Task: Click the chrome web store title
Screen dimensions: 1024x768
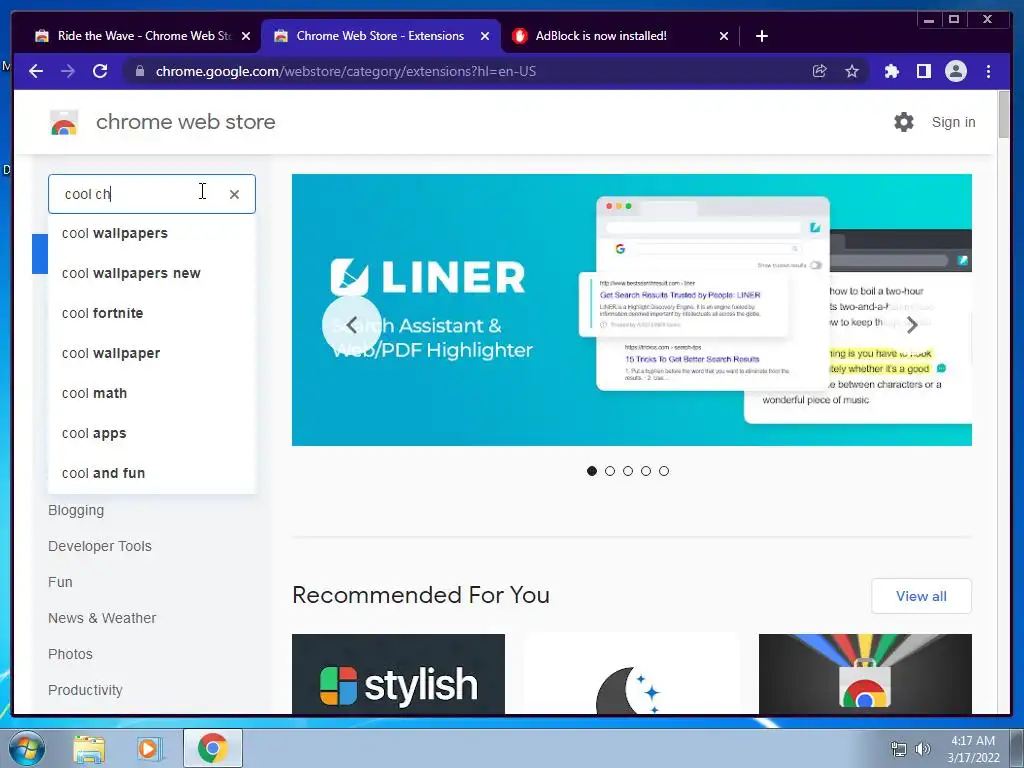Action: pyautogui.click(x=185, y=122)
